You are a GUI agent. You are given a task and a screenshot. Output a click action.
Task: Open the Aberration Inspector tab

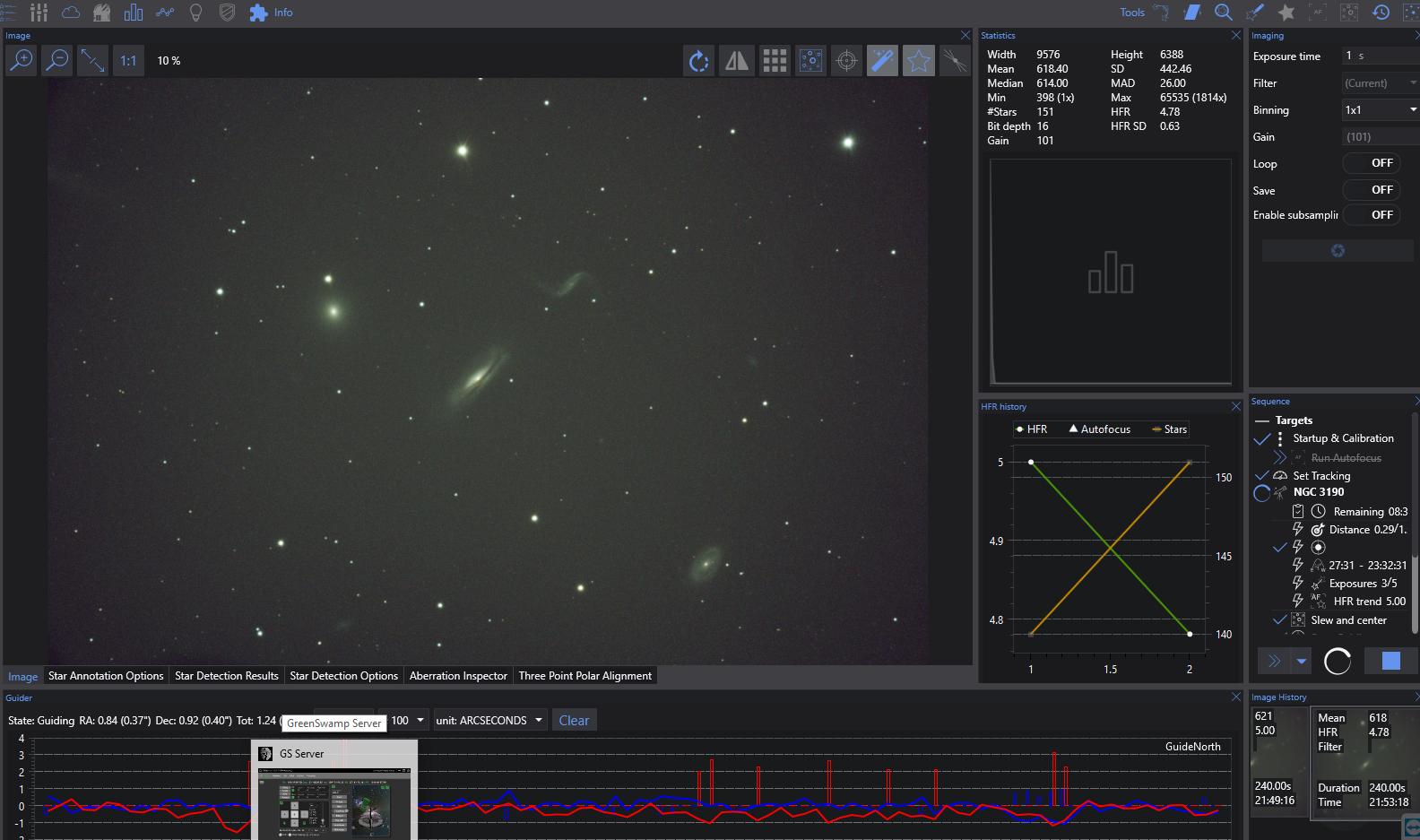coord(458,676)
